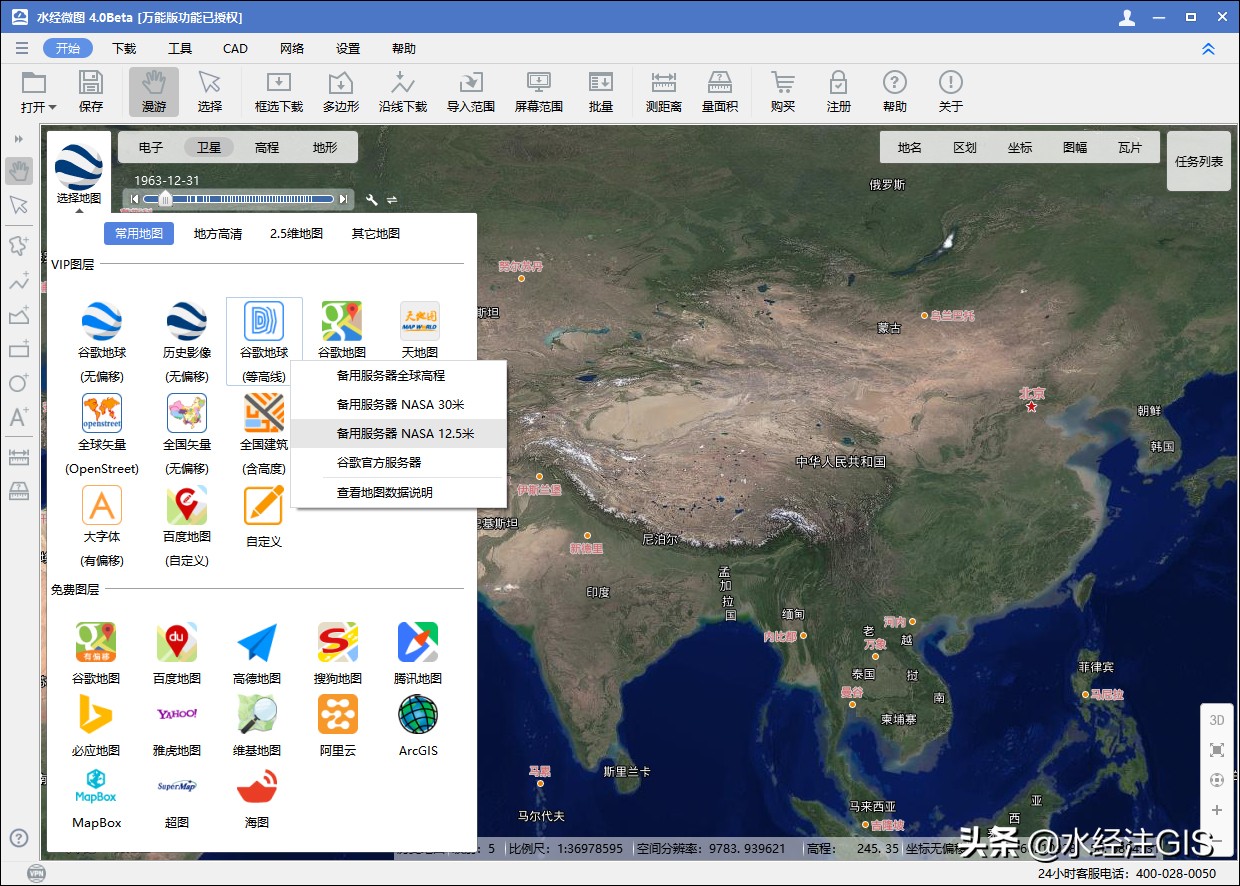Viewport: 1240px width, 886px height.
Task: Activate the 漫游 pan tool
Action: pyautogui.click(x=154, y=91)
